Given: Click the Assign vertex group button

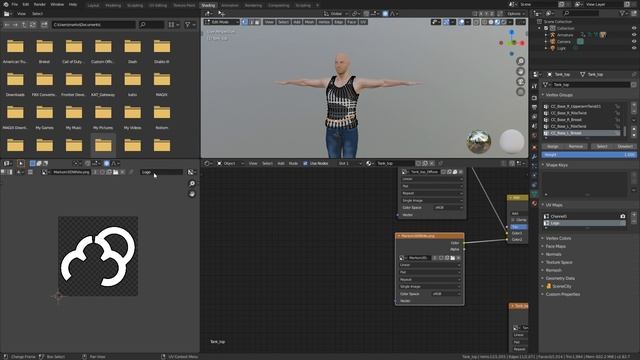Looking at the screenshot, I should point(553,146).
